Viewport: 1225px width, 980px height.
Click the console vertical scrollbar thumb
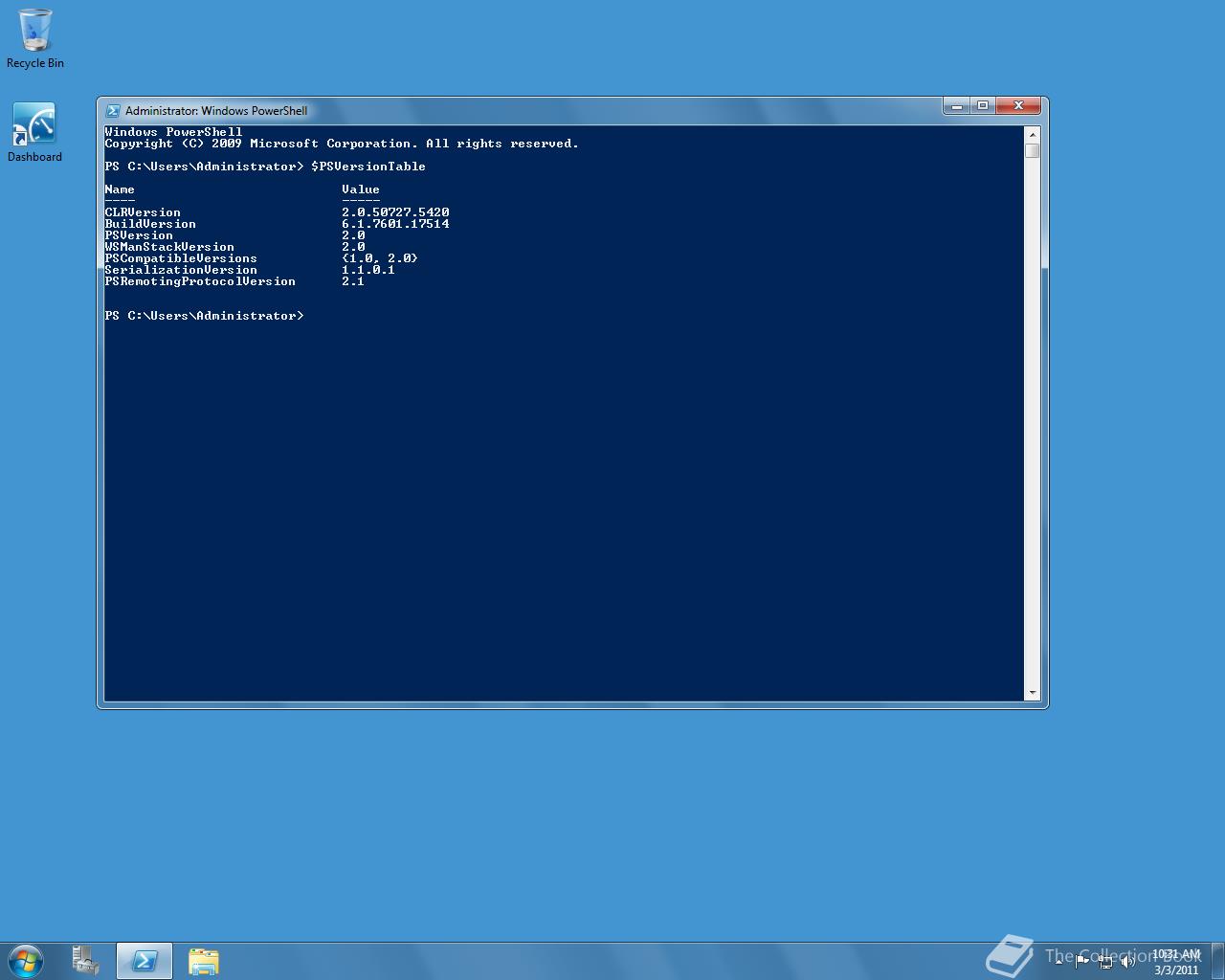(1033, 150)
